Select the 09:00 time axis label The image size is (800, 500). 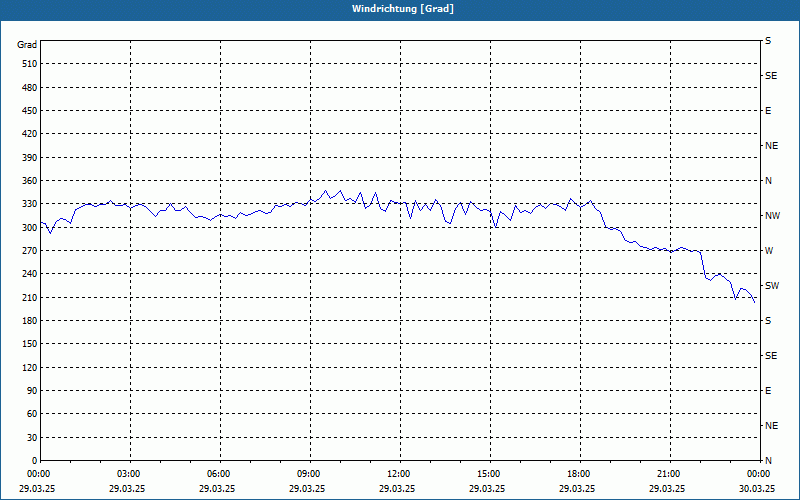(x=308, y=474)
